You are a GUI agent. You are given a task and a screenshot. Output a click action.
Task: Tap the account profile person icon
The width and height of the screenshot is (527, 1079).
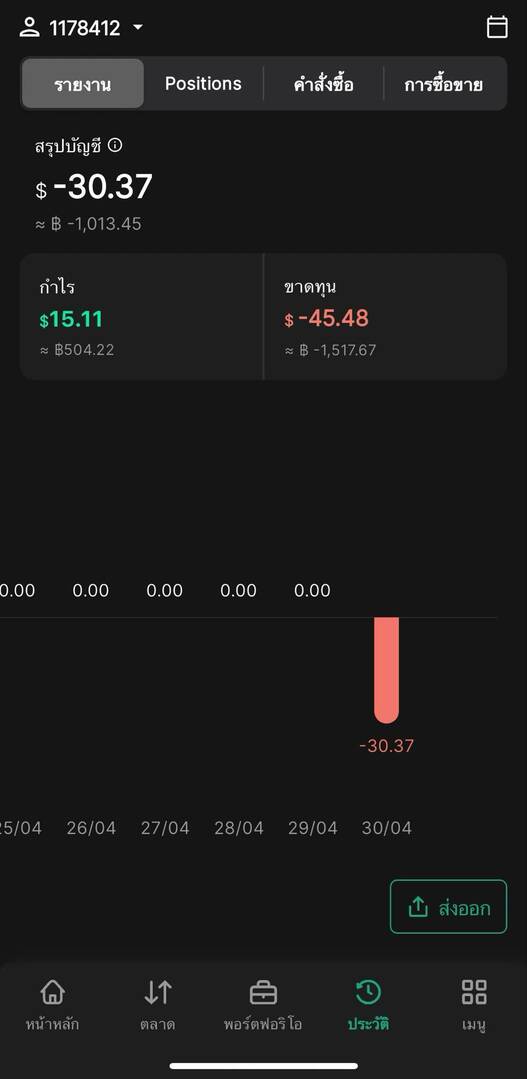[30, 28]
